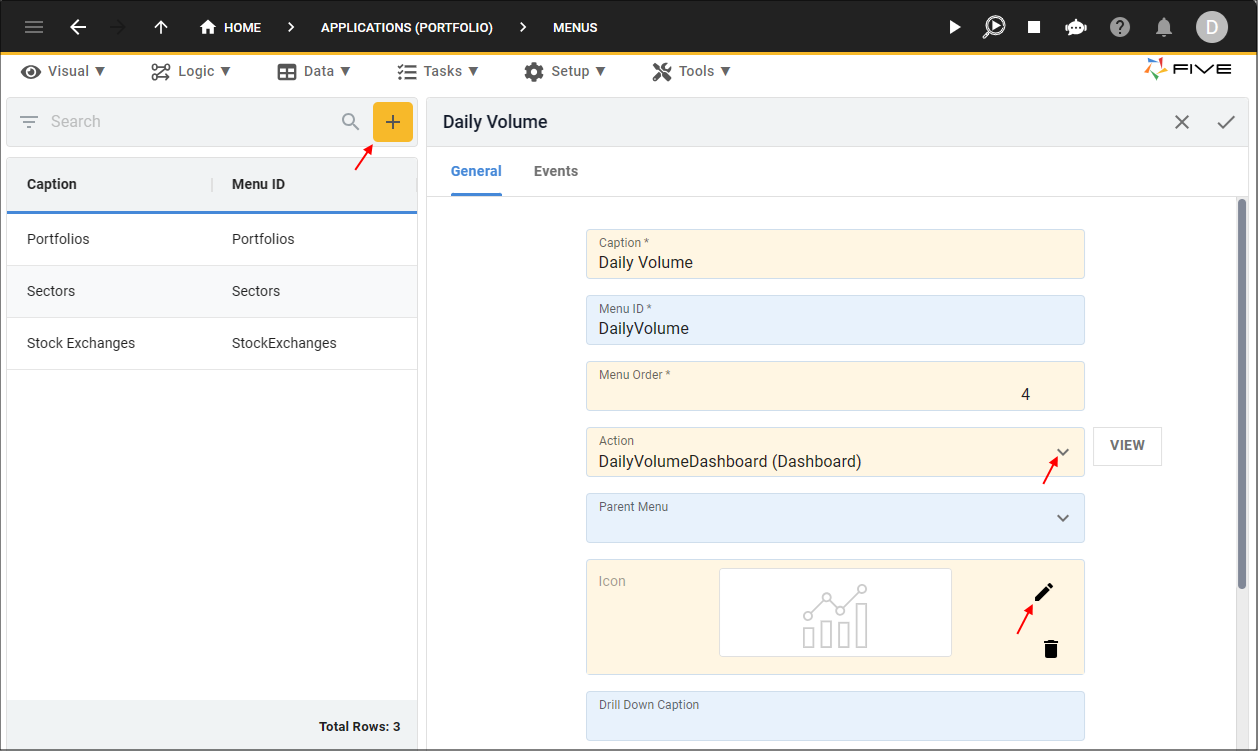
Task: Expand the Action dropdown
Action: point(1063,452)
